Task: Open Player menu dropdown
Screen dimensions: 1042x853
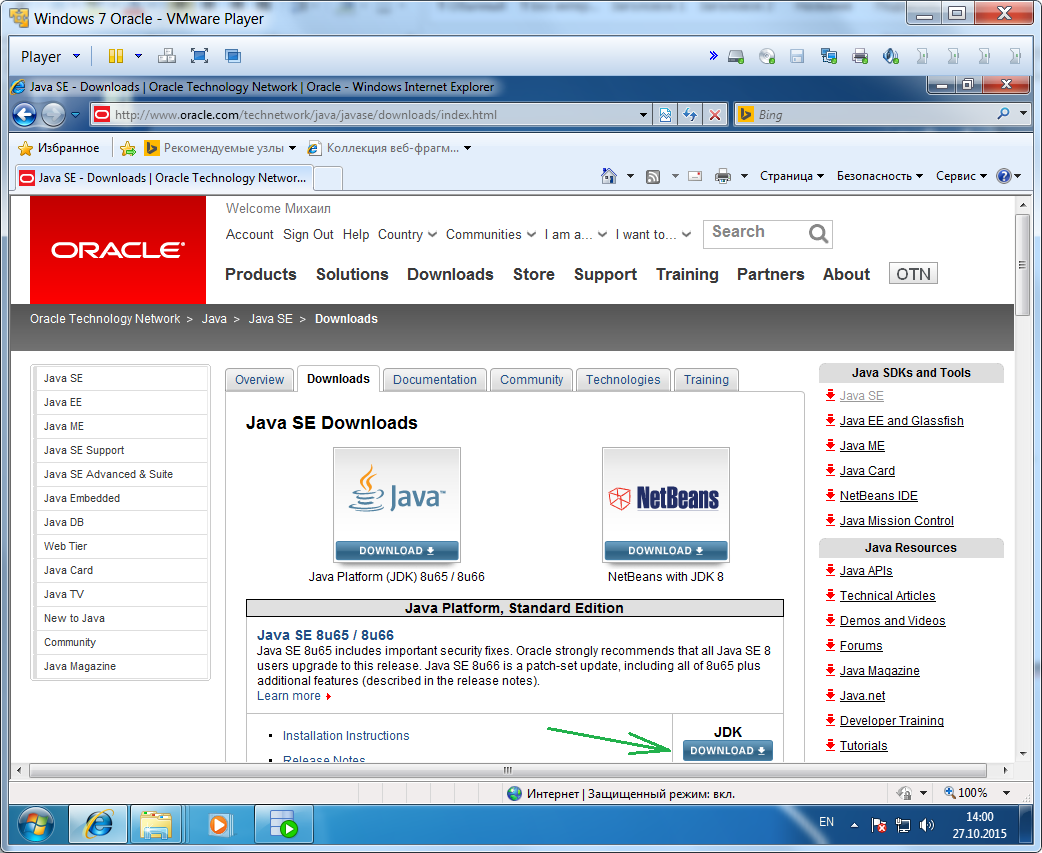Action: (x=51, y=56)
